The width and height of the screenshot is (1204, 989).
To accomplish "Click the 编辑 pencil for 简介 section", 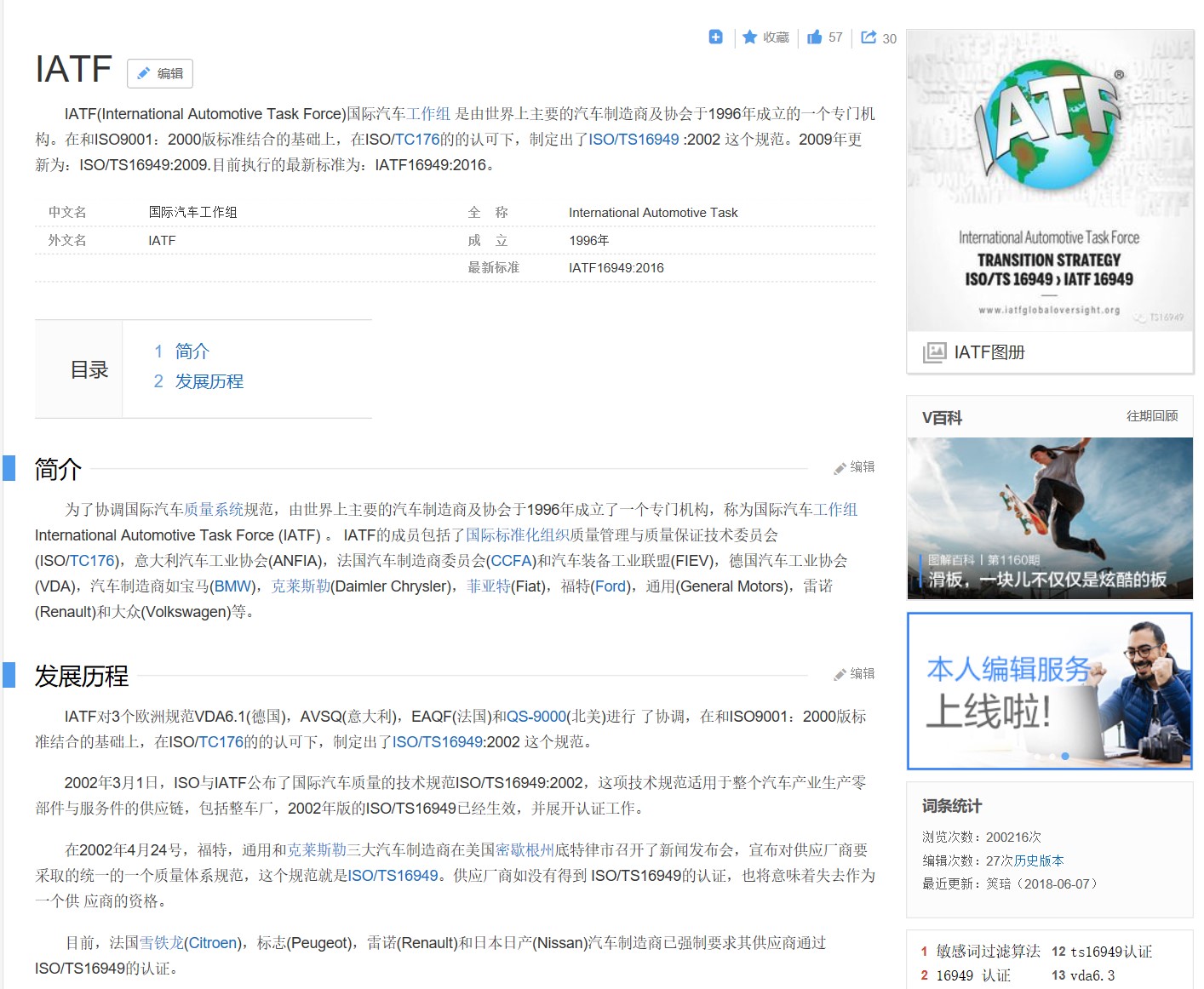I will coord(854,467).
